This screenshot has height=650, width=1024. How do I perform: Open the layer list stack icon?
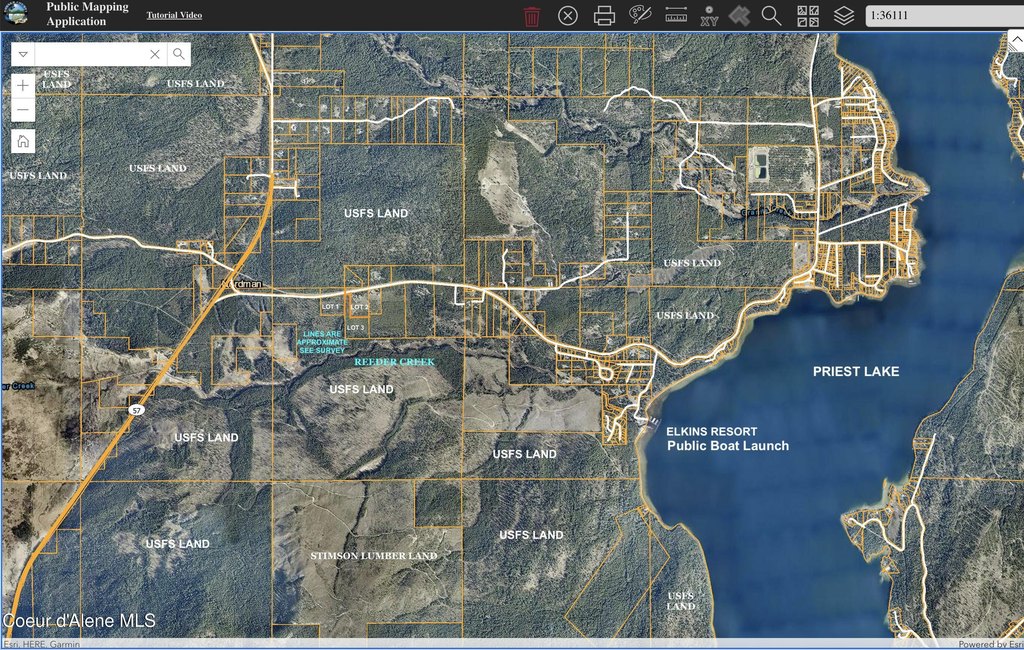(844, 16)
